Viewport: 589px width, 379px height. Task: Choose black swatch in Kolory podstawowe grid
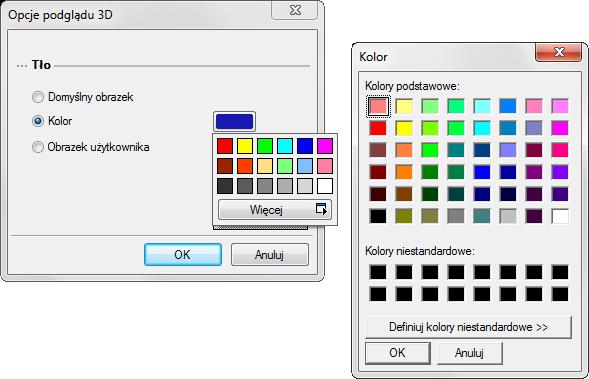(x=378, y=216)
